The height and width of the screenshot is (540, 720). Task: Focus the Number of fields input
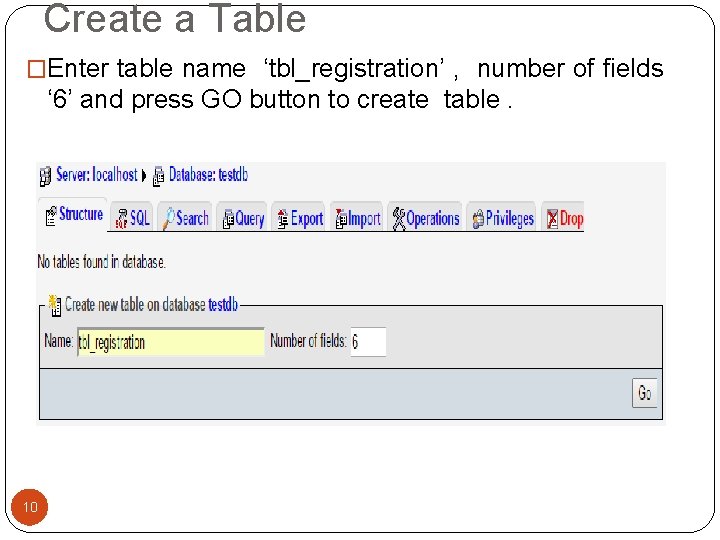coord(368,342)
